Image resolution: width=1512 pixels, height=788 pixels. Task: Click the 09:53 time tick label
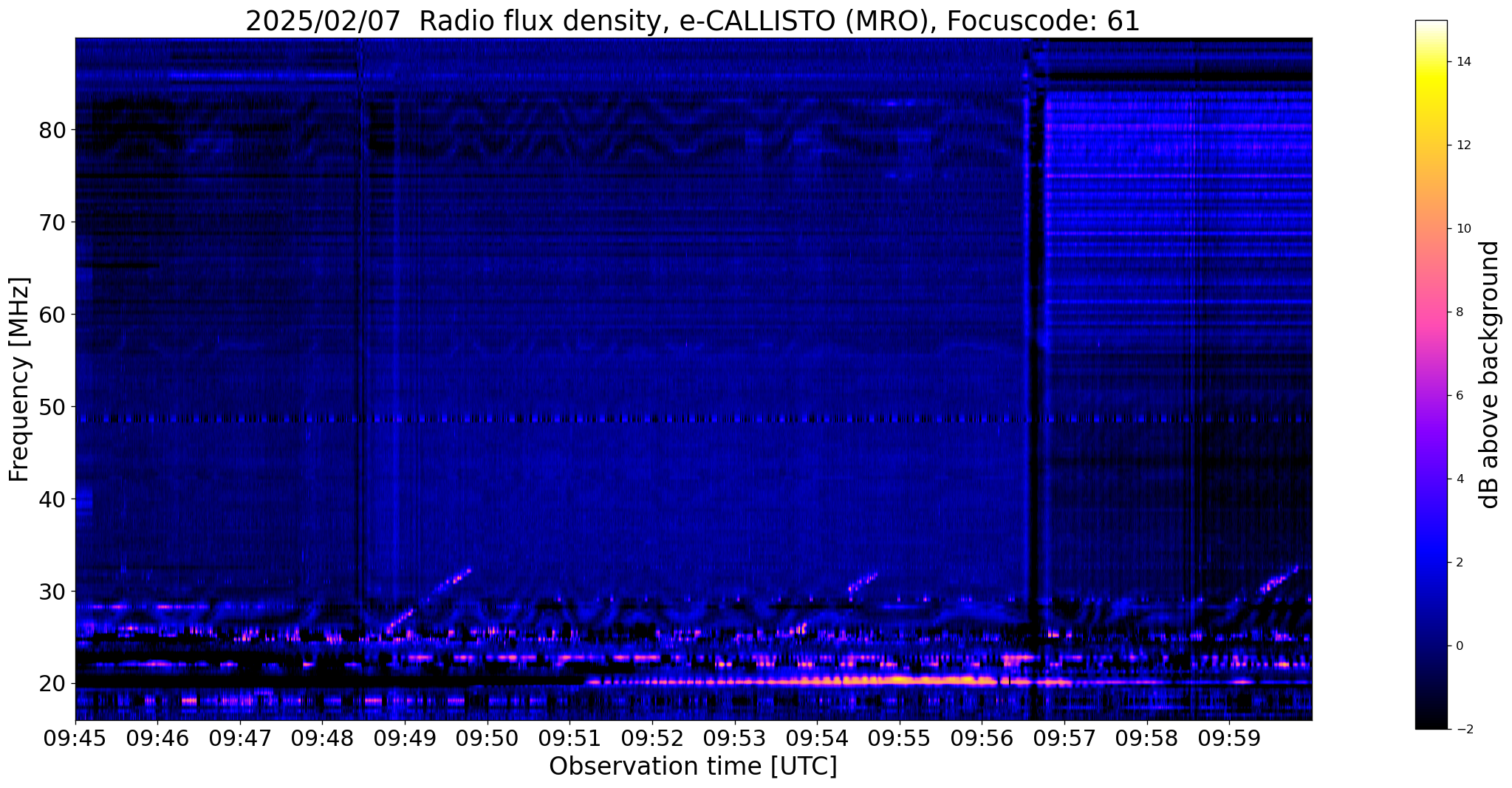click(x=734, y=738)
